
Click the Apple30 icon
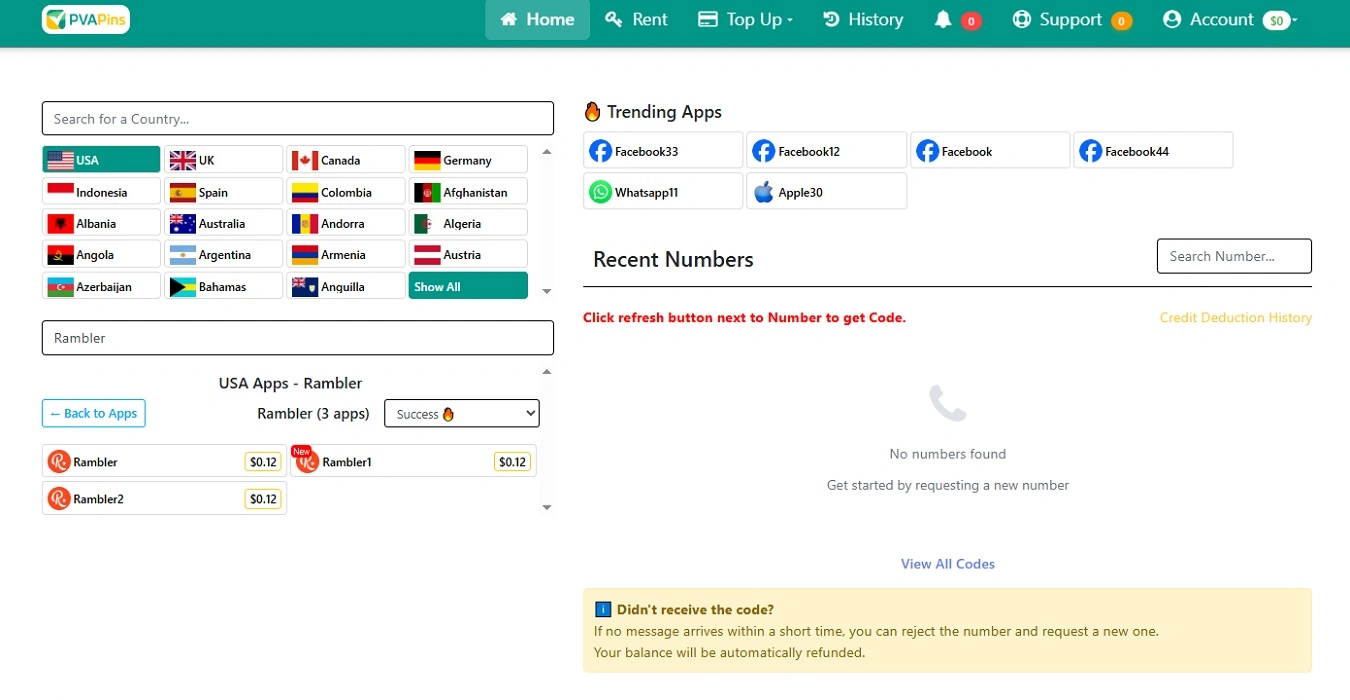pyautogui.click(x=763, y=192)
